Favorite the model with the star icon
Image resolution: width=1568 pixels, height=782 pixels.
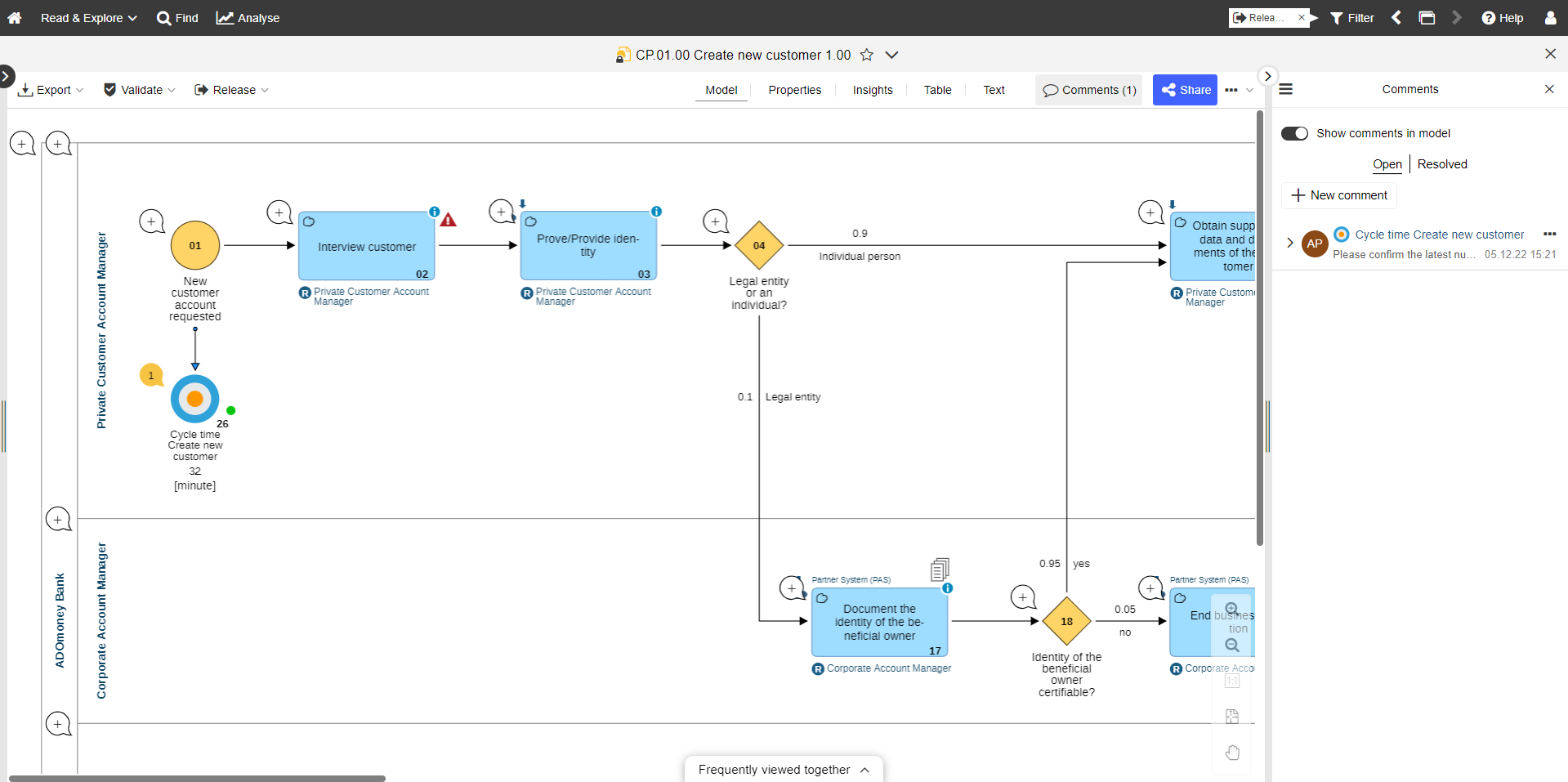click(867, 55)
